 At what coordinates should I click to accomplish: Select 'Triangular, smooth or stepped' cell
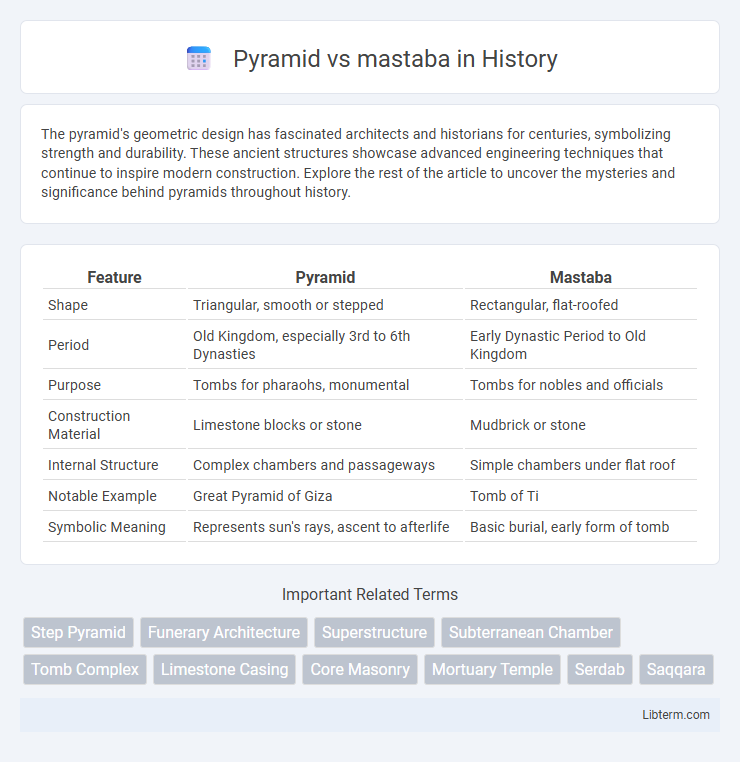pyautogui.click(x=325, y=305)
